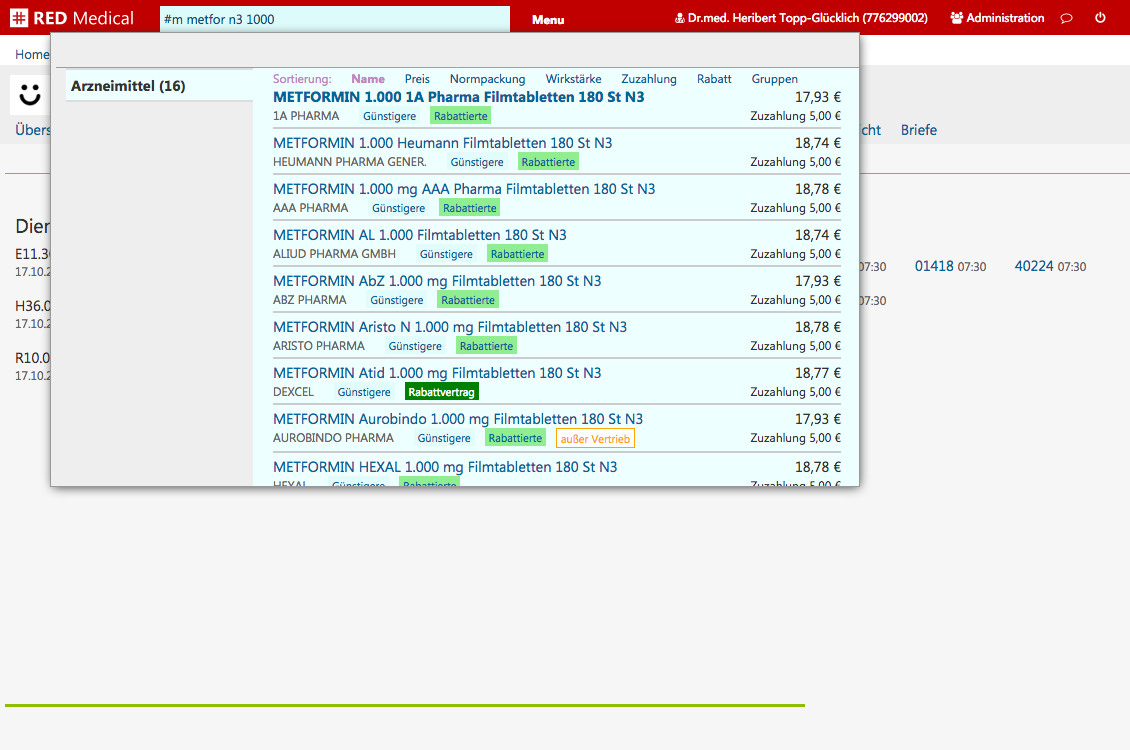Select METFORMIN Atid 1.000 mg Filmtabletten

click(x=437, y=374)
